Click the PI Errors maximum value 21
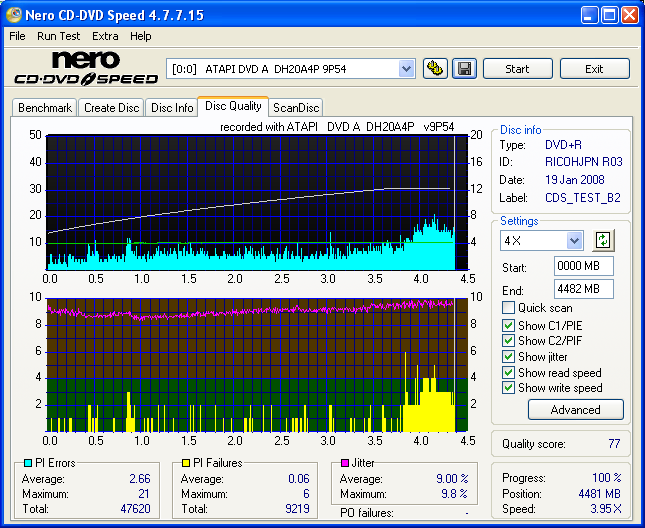The width and height of the screenshot is (645, 528). tap(144, 494)
